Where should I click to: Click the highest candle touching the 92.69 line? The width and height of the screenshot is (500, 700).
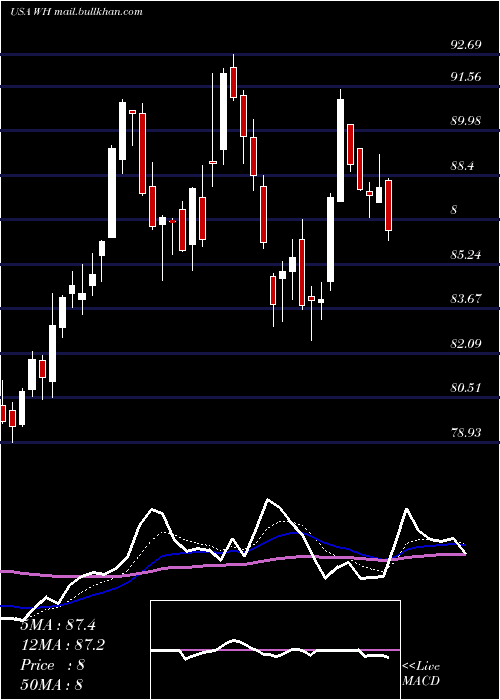tap(233, 77)
